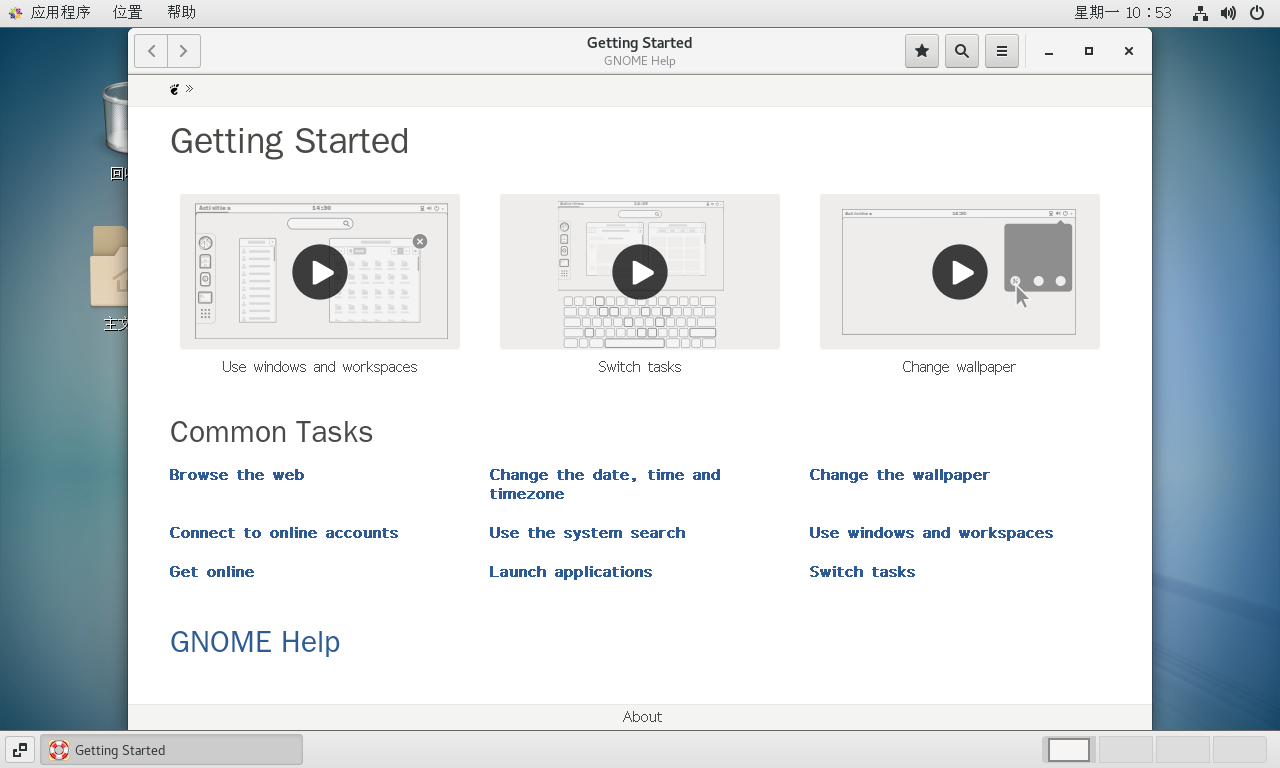Open search with the magnifier icon

coord(962,51)
